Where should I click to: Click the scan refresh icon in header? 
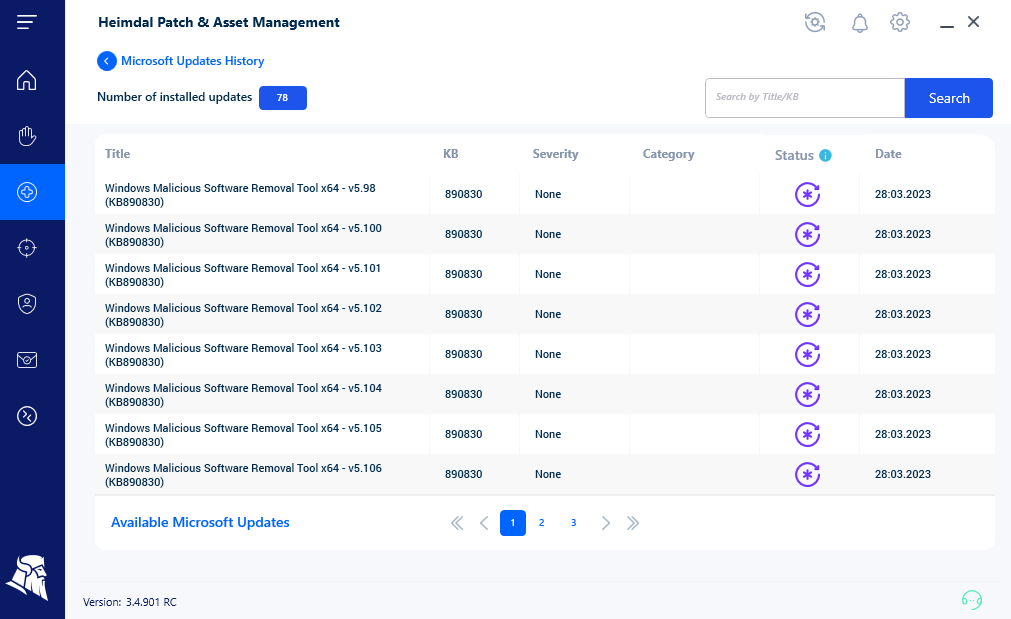(815, 22)
